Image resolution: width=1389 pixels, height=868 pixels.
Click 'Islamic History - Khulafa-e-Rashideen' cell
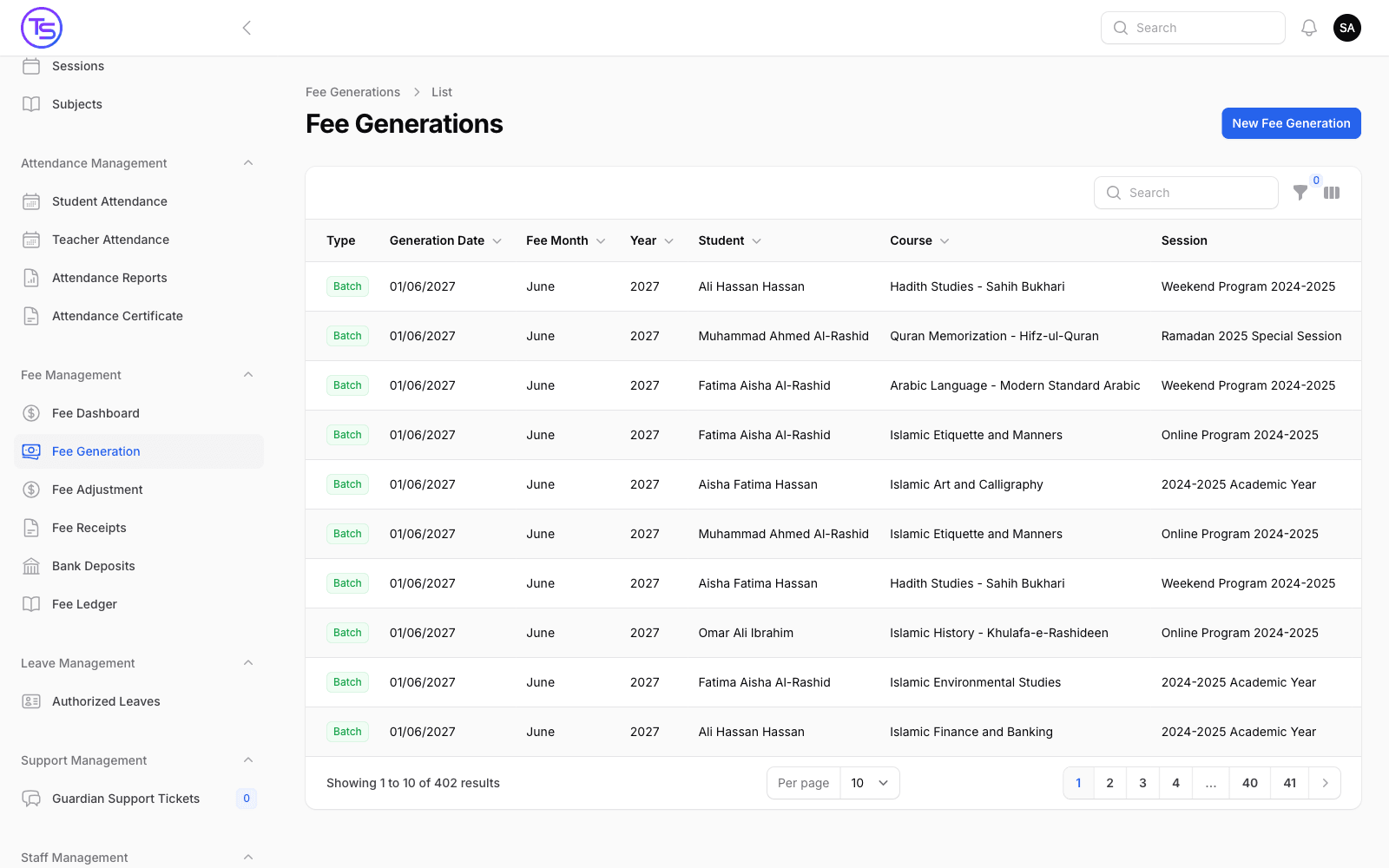(999, 633)
